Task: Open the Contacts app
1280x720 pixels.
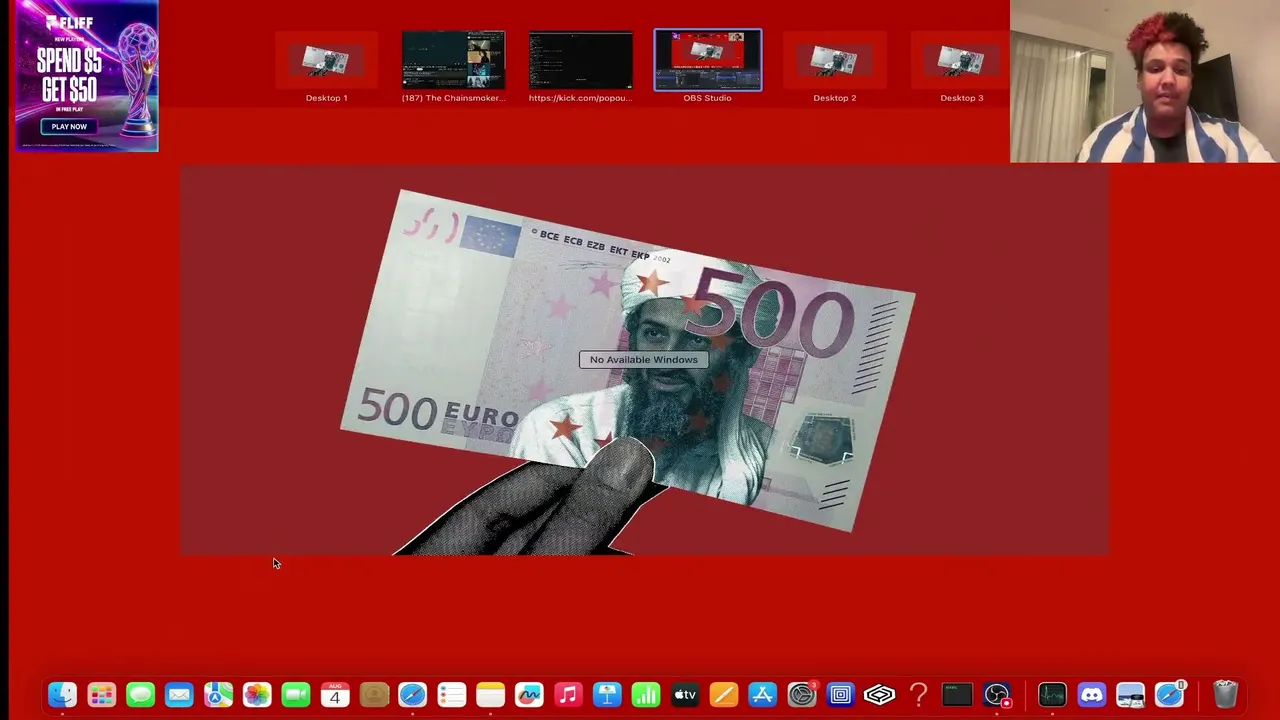Action: [374, 694]
